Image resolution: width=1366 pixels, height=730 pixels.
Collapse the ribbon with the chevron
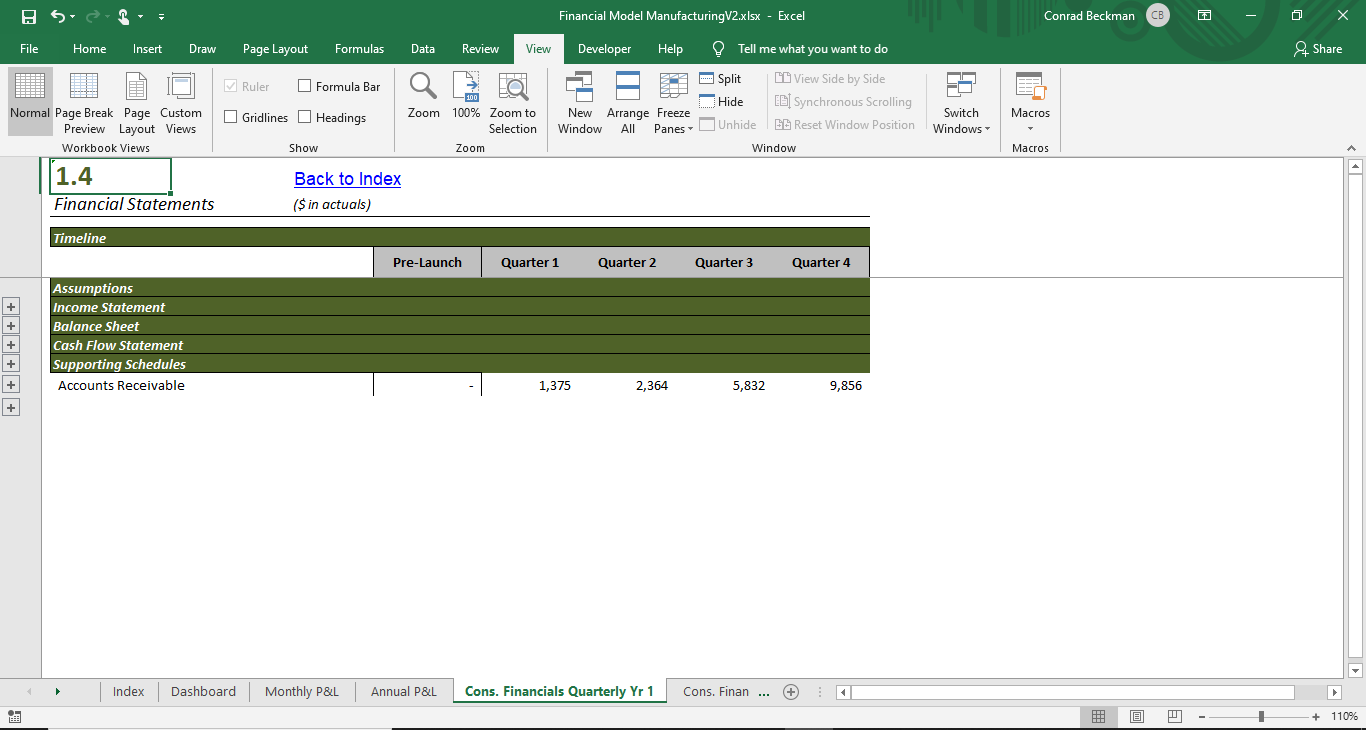[x=1352, y=148]
